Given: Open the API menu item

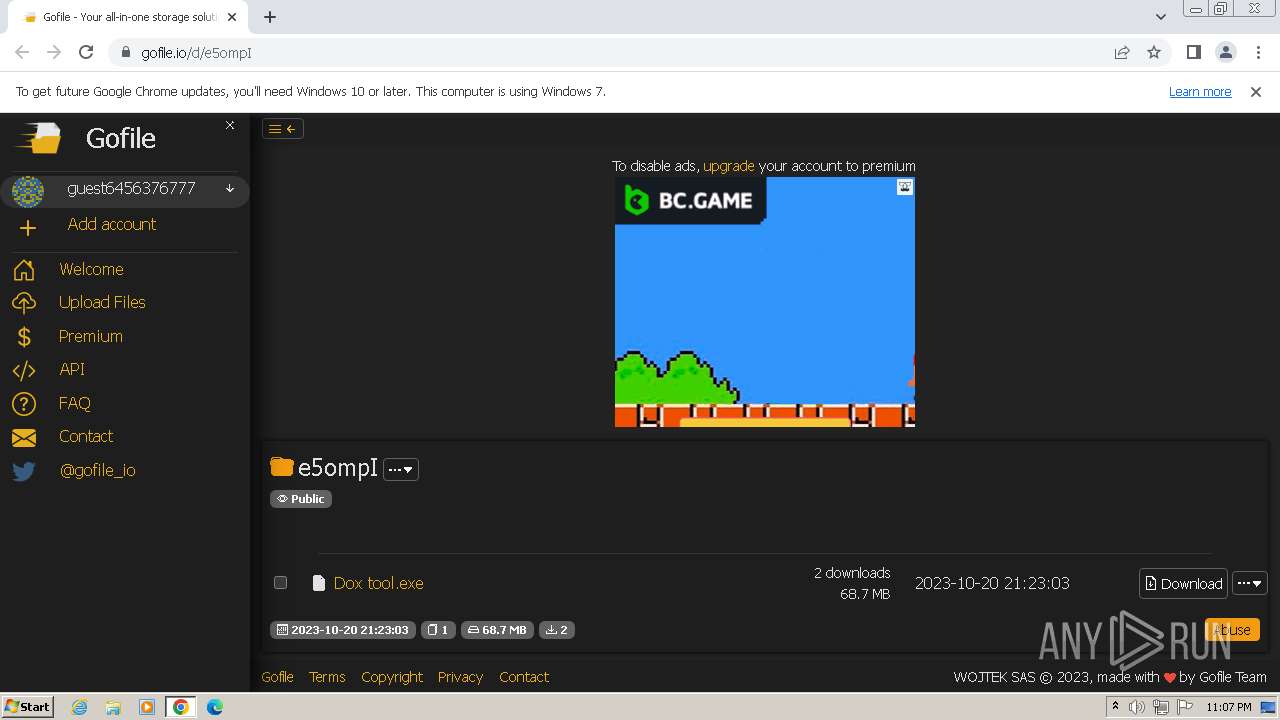Looking at the screenshot, I should coord(72,369).
